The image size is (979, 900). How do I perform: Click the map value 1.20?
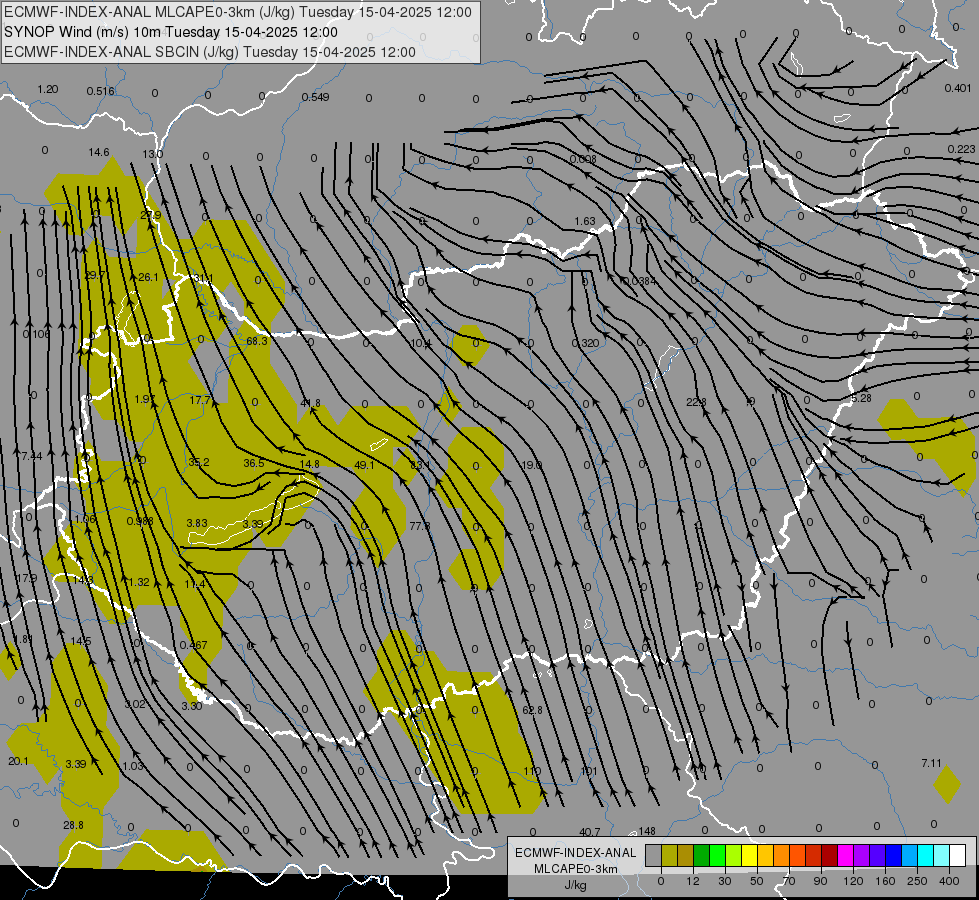(x=47, y=89)
